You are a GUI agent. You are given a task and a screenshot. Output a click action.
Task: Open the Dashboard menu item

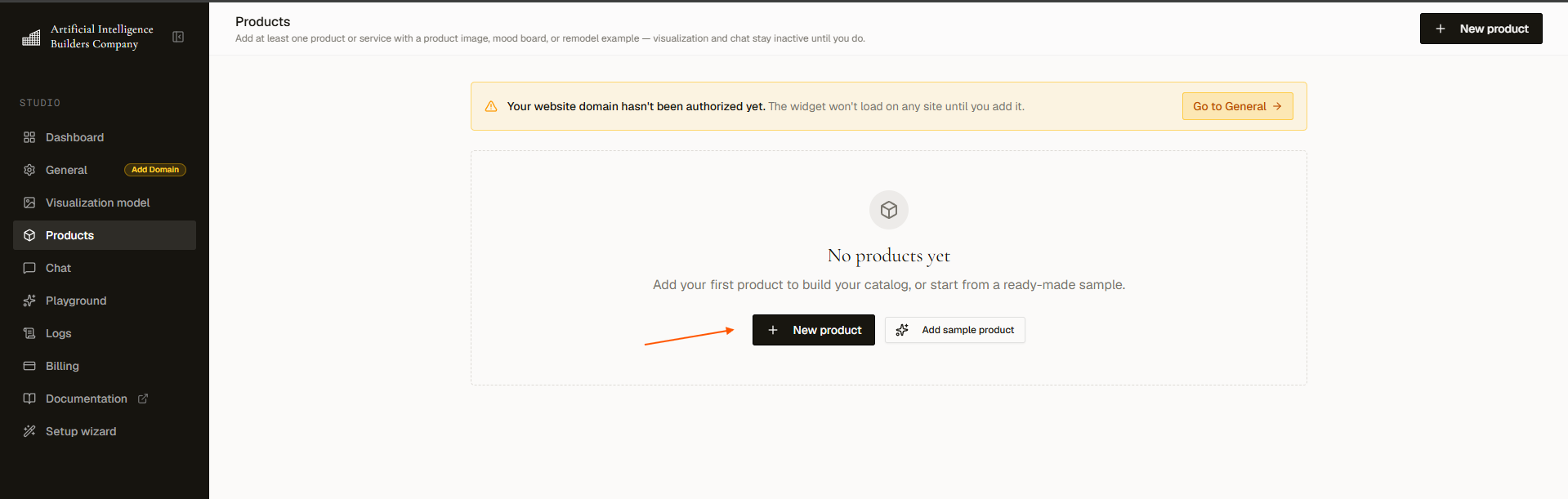[105, 137]
